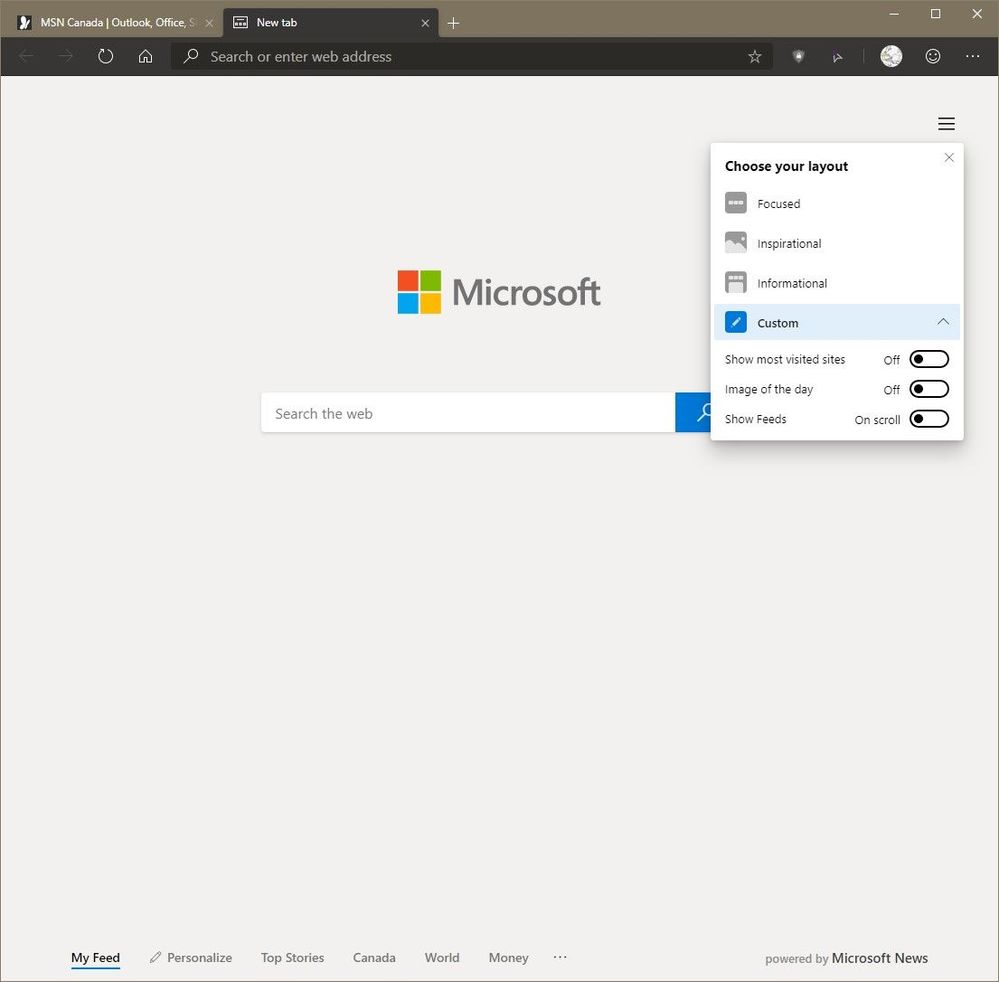Image resolution: width=999 pixels, height=982 pixels.
Task: Select the Custom layout option
Action: click(x=837, y=322)
